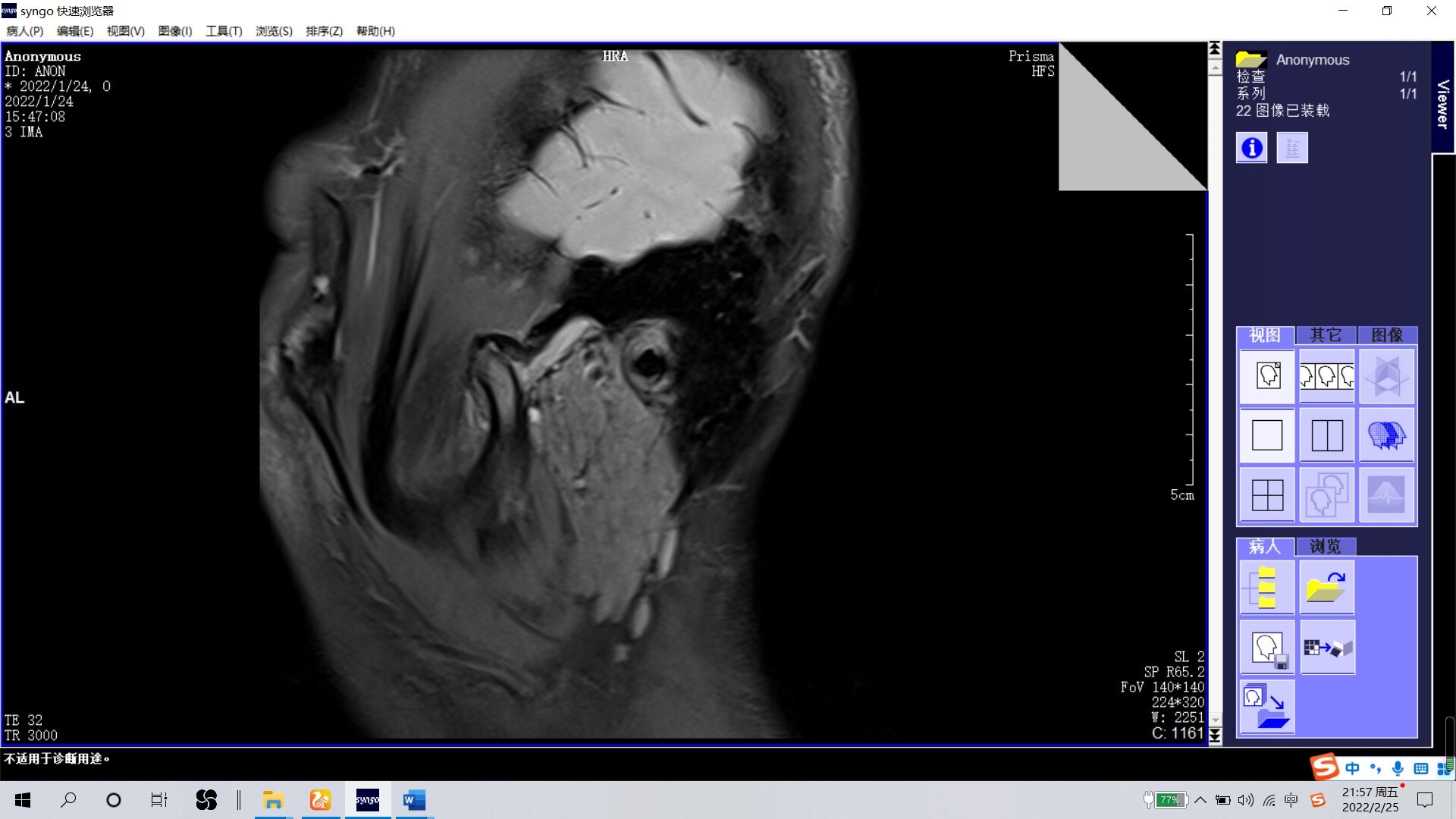This screenshot has width=1456, height=819.
Task: Click the greyed 3D planes icon
Action: pyautogui.click(x=1386, y=376)
